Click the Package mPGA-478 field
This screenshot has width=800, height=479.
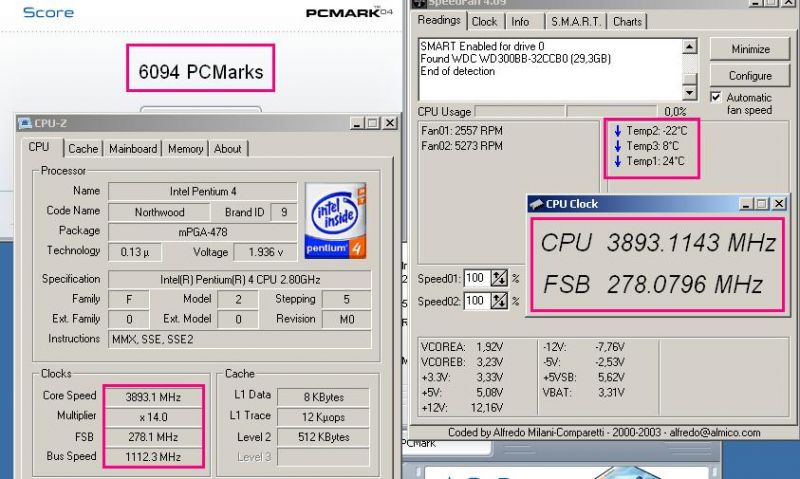click(203, 232)
